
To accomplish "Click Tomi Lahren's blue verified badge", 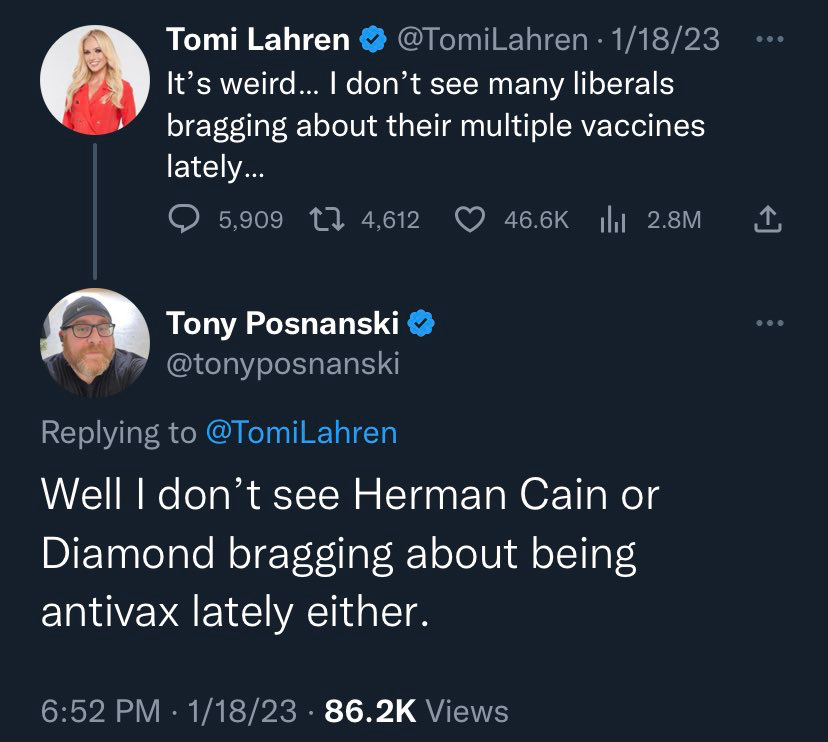I will (372, 40).
